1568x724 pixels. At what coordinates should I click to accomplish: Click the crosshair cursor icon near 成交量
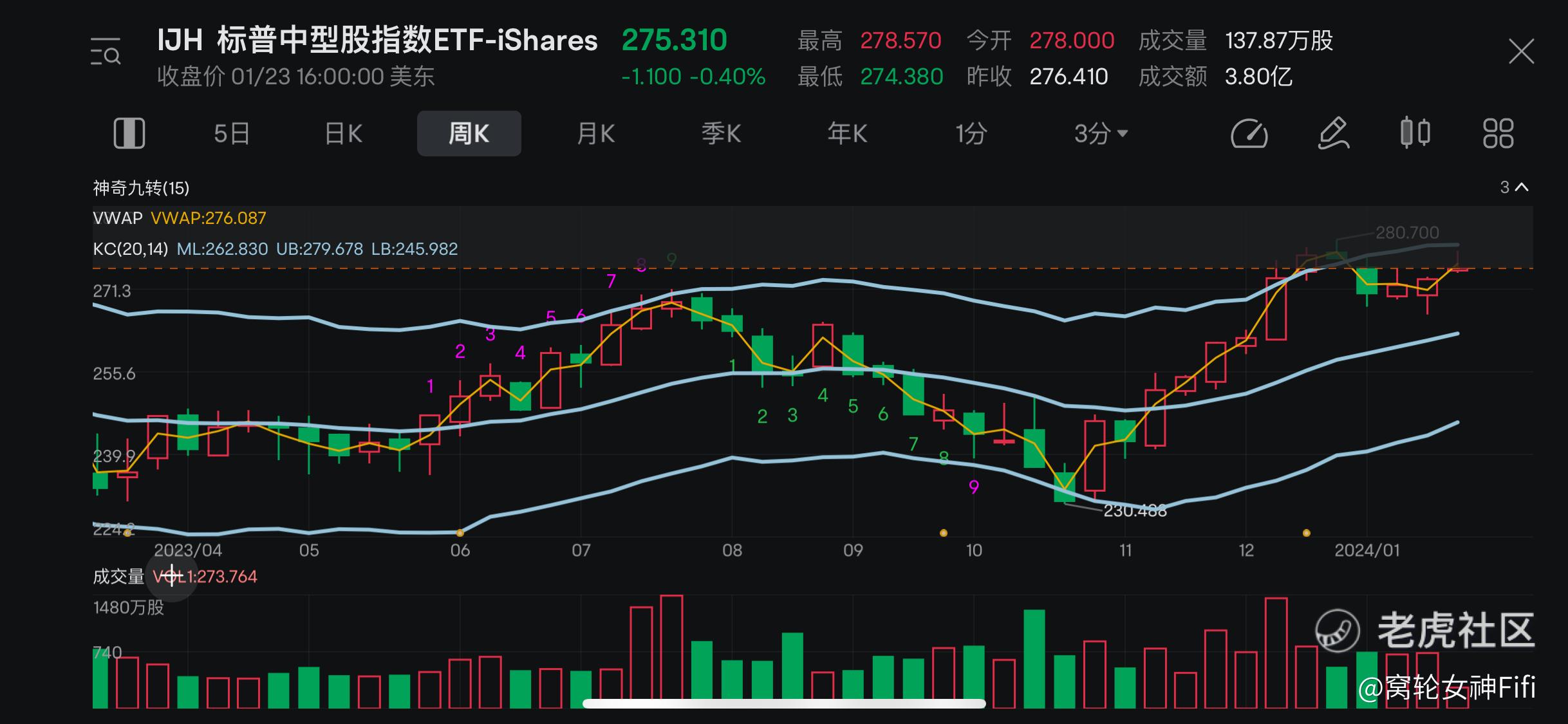(x=171, y=576)
